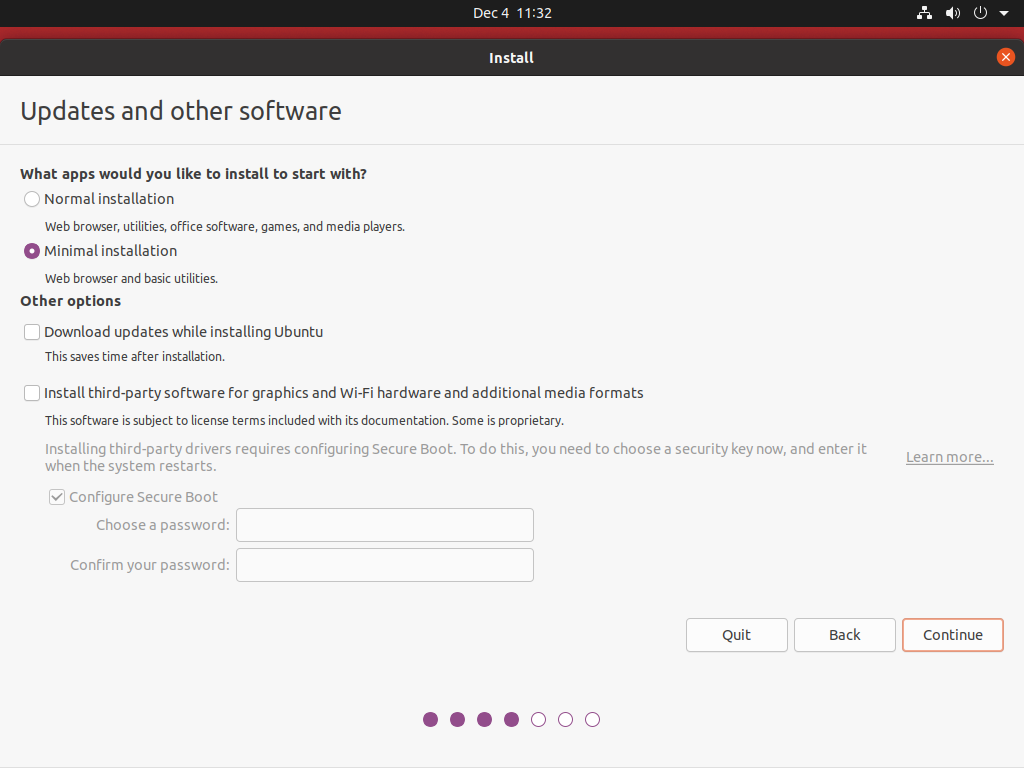
Task: Click the license terms note about proprietary software
Action: tap(304, 421)
